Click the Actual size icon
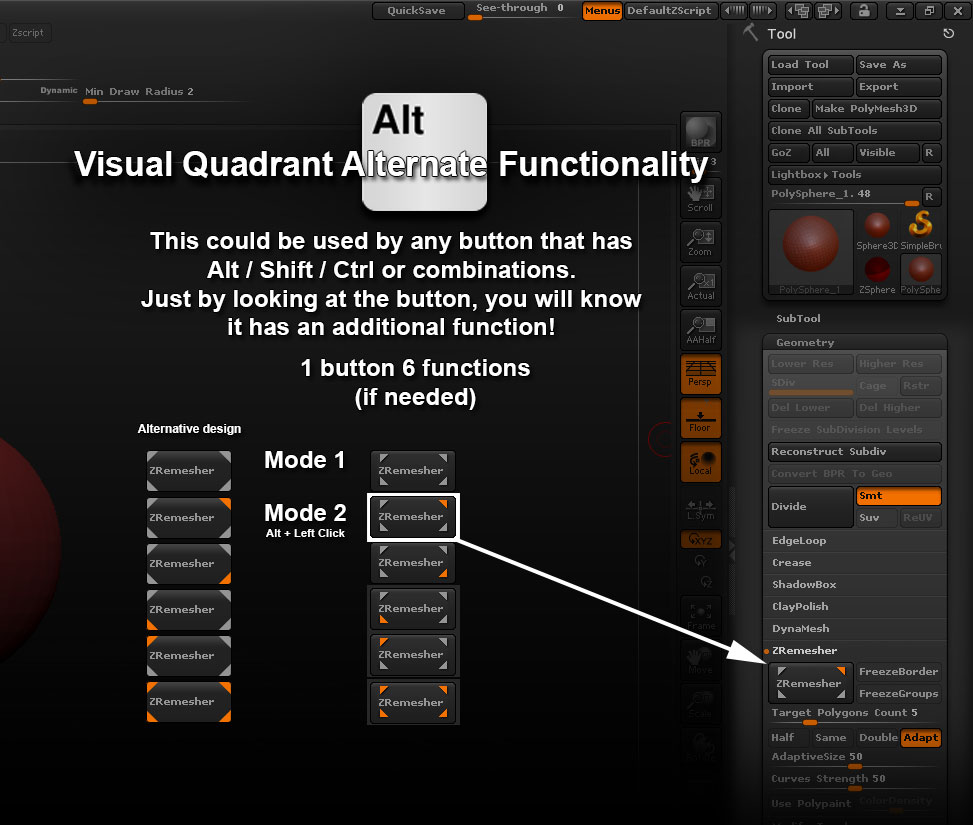 tap(700, 286)
